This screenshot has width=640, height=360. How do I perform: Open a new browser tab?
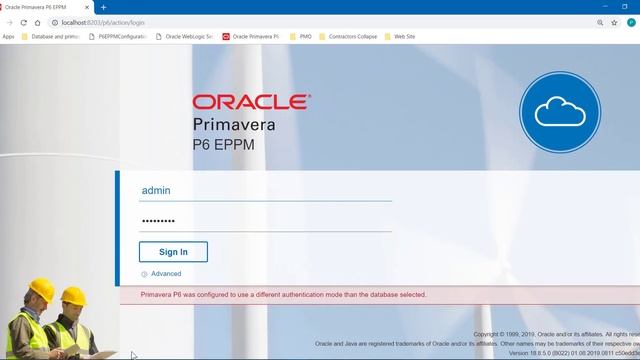(x=103, y=7)
